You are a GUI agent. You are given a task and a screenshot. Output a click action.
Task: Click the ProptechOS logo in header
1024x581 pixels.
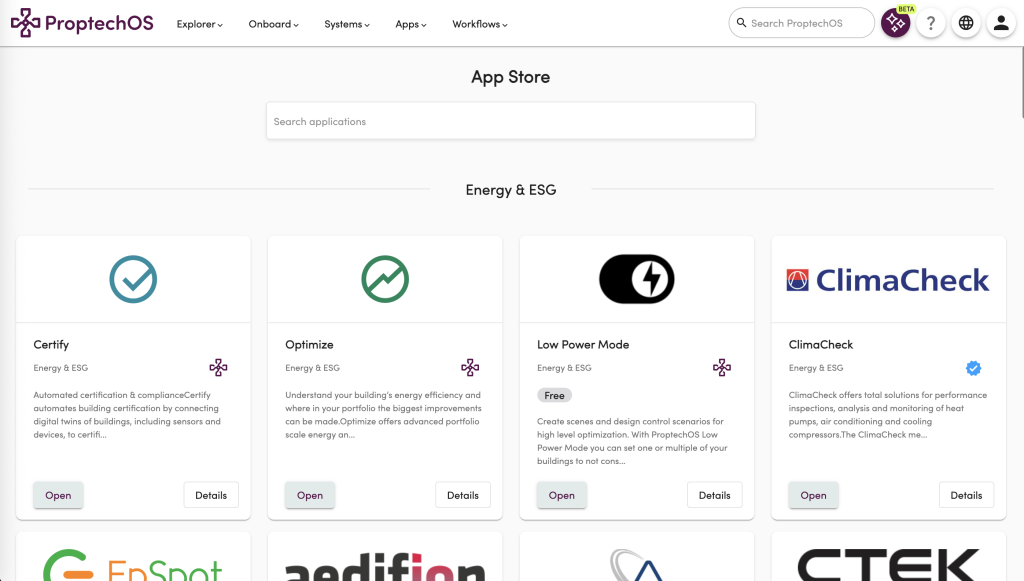coord(82,23)
